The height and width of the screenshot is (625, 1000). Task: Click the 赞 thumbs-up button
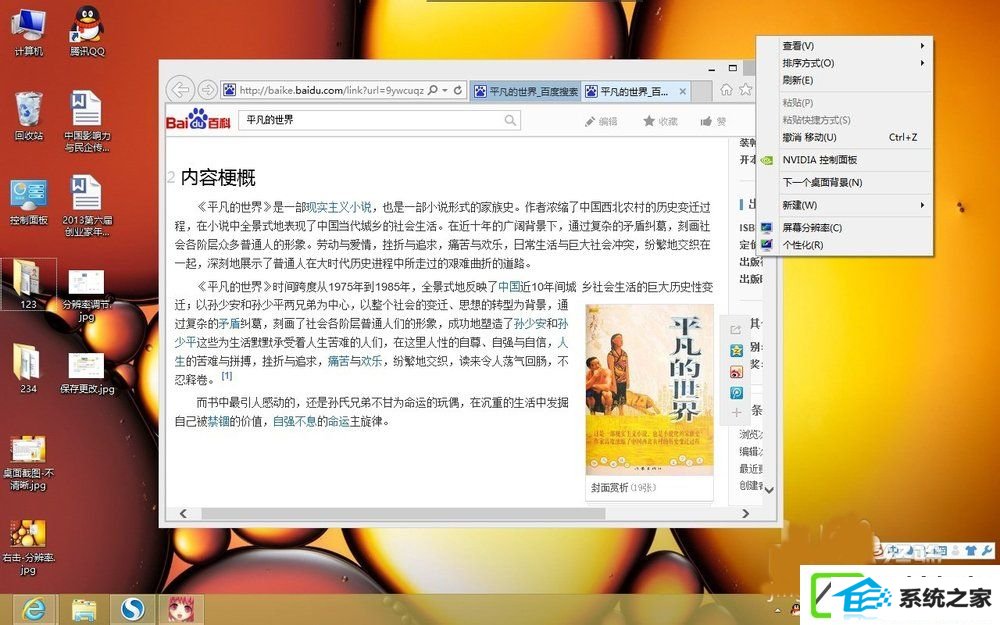(x=714, y=121)
